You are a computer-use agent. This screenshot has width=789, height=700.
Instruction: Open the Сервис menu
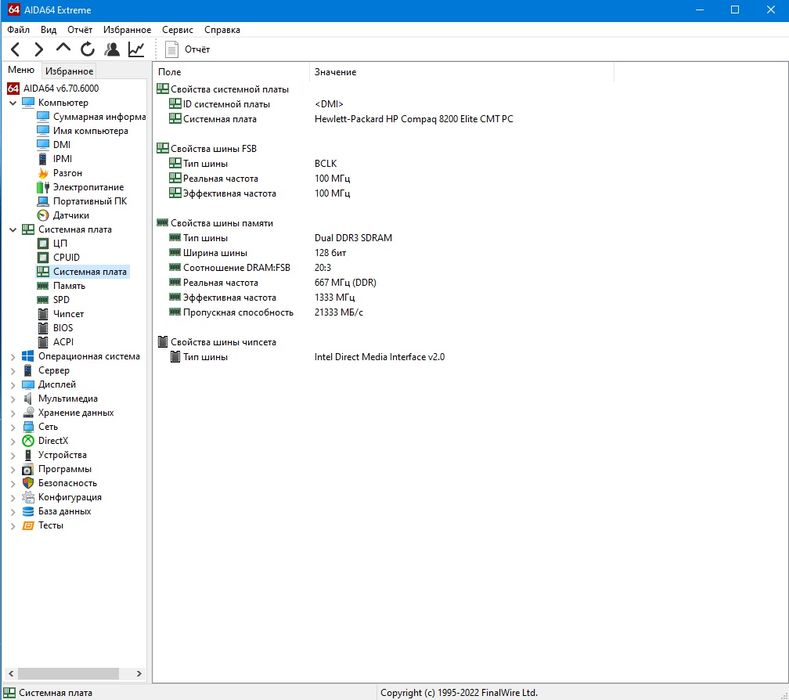[178, 30]
